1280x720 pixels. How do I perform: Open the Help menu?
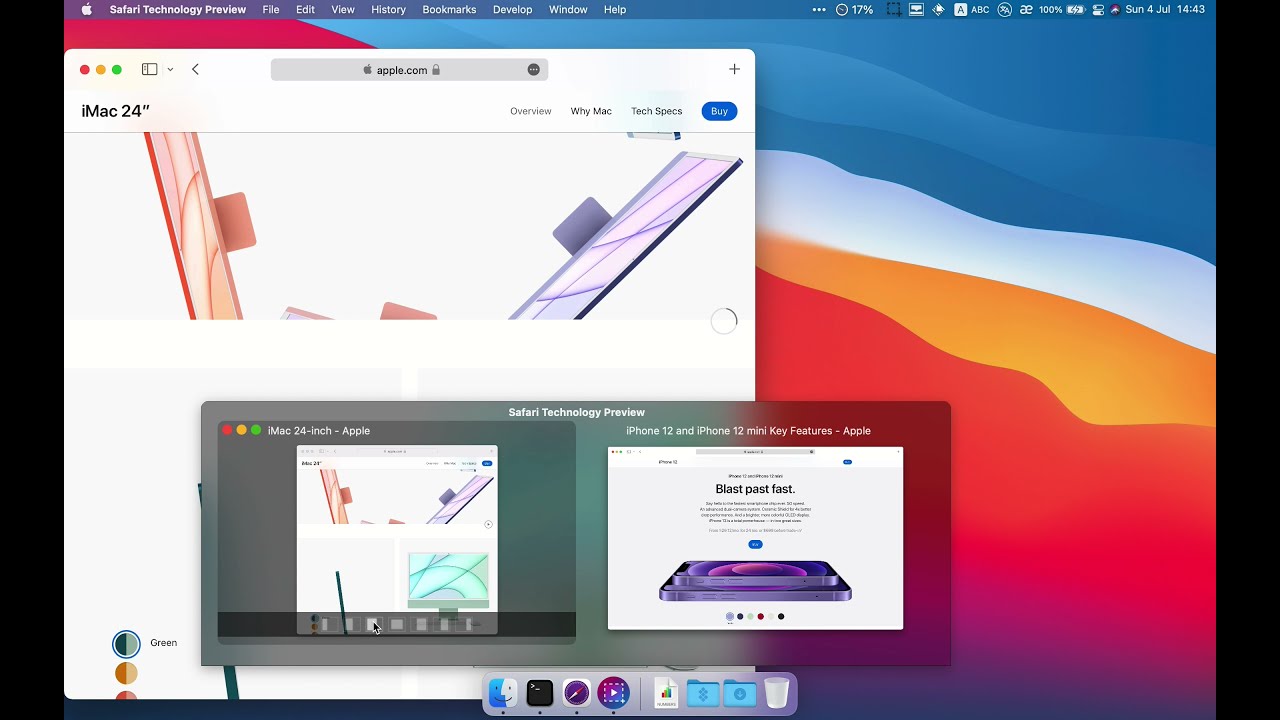[615, 10]
